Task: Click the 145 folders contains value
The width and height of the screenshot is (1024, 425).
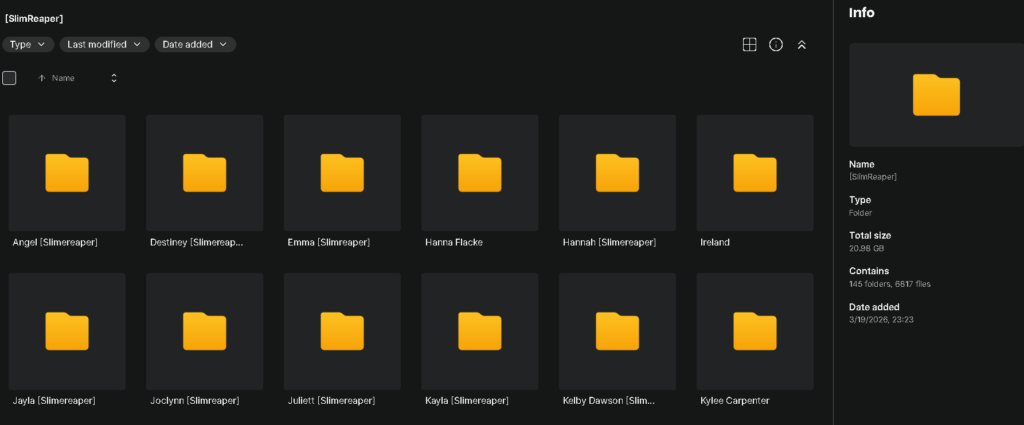Action: (890, 284)
